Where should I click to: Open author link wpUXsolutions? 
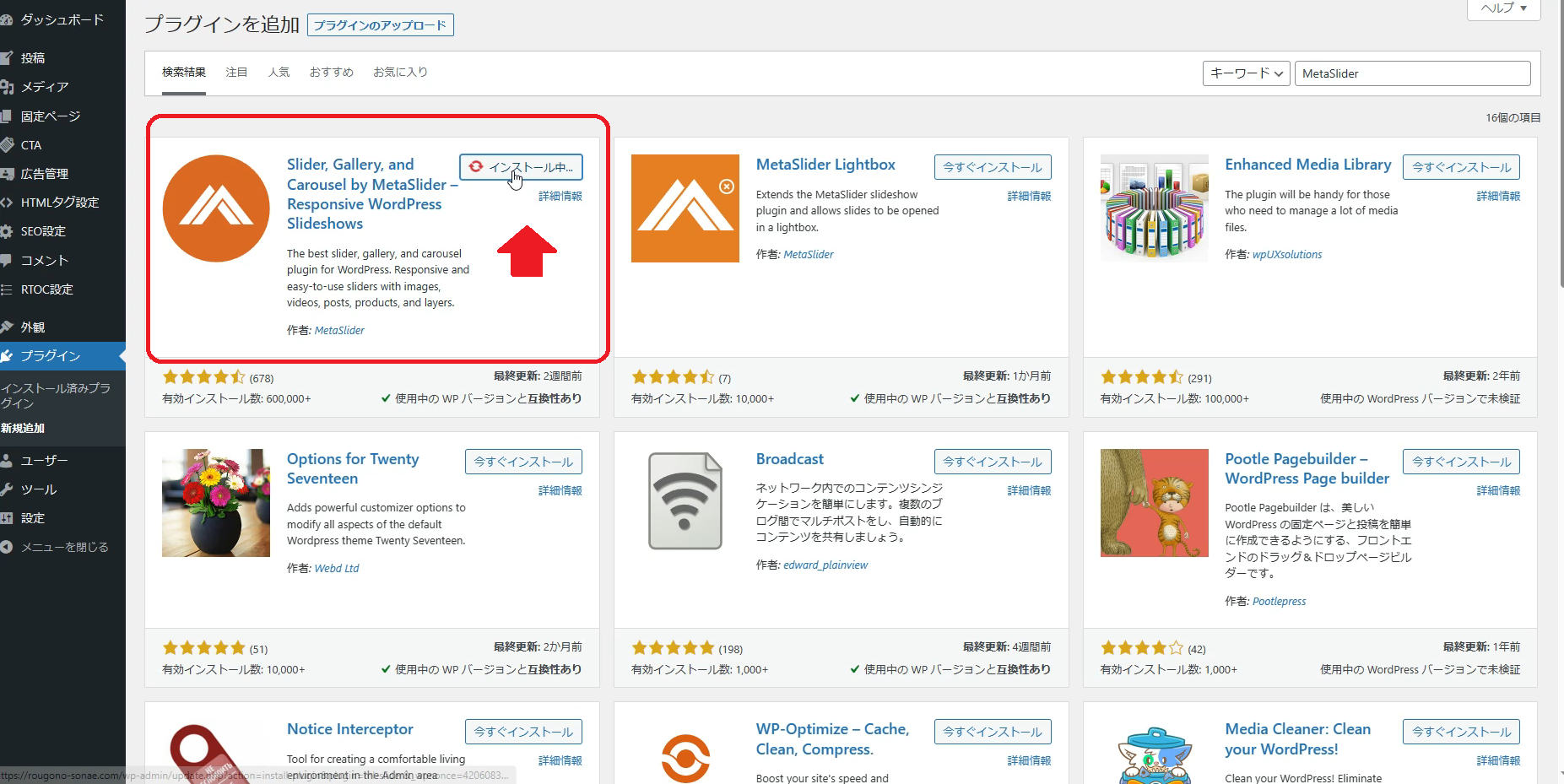coord(1287,254)
